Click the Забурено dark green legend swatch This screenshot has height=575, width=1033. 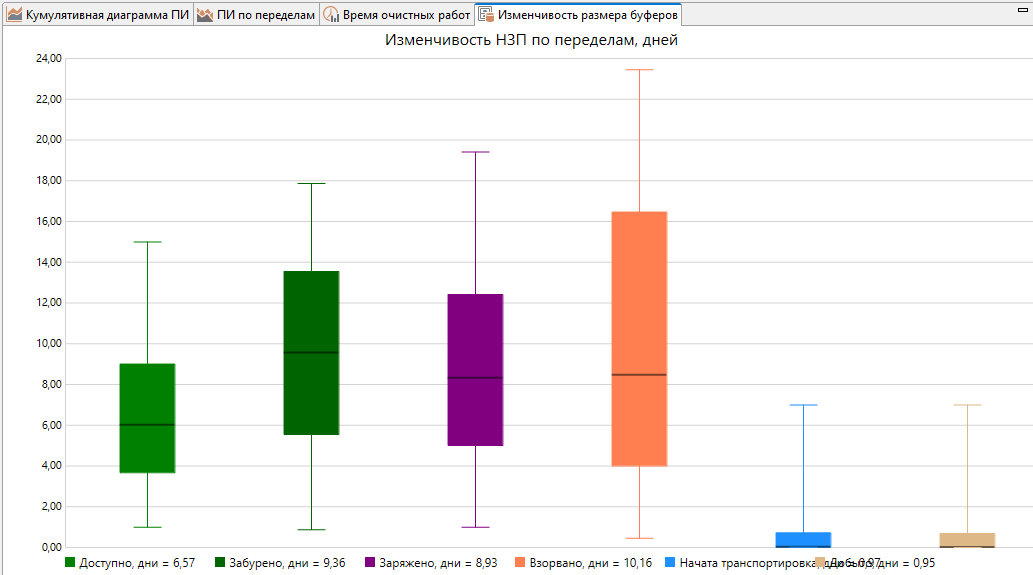coord(220,562)
